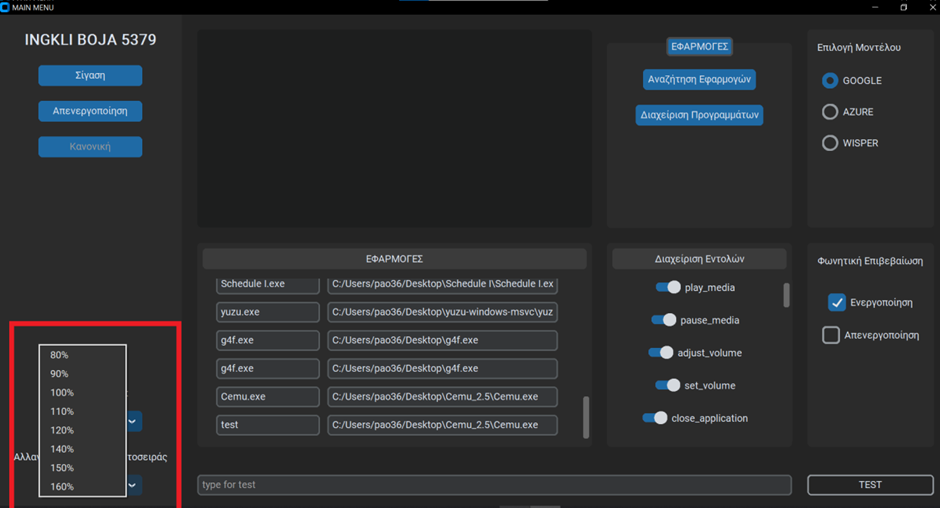Viewport: 940px width, 508px height.
Task: Toggle the pause_media command switch
Action: coord(664,320)
